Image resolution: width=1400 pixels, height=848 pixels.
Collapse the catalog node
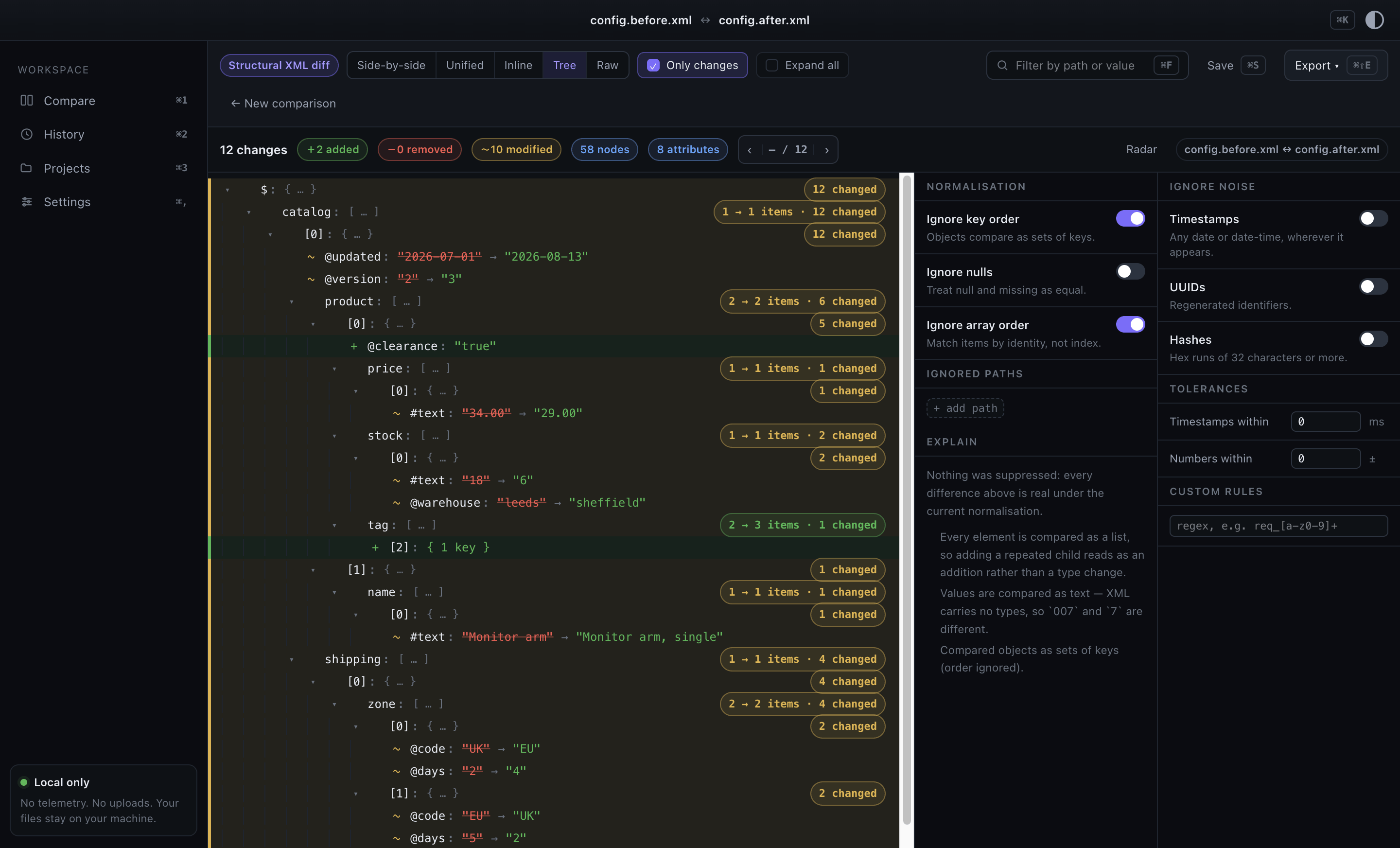tap(248, 212)
